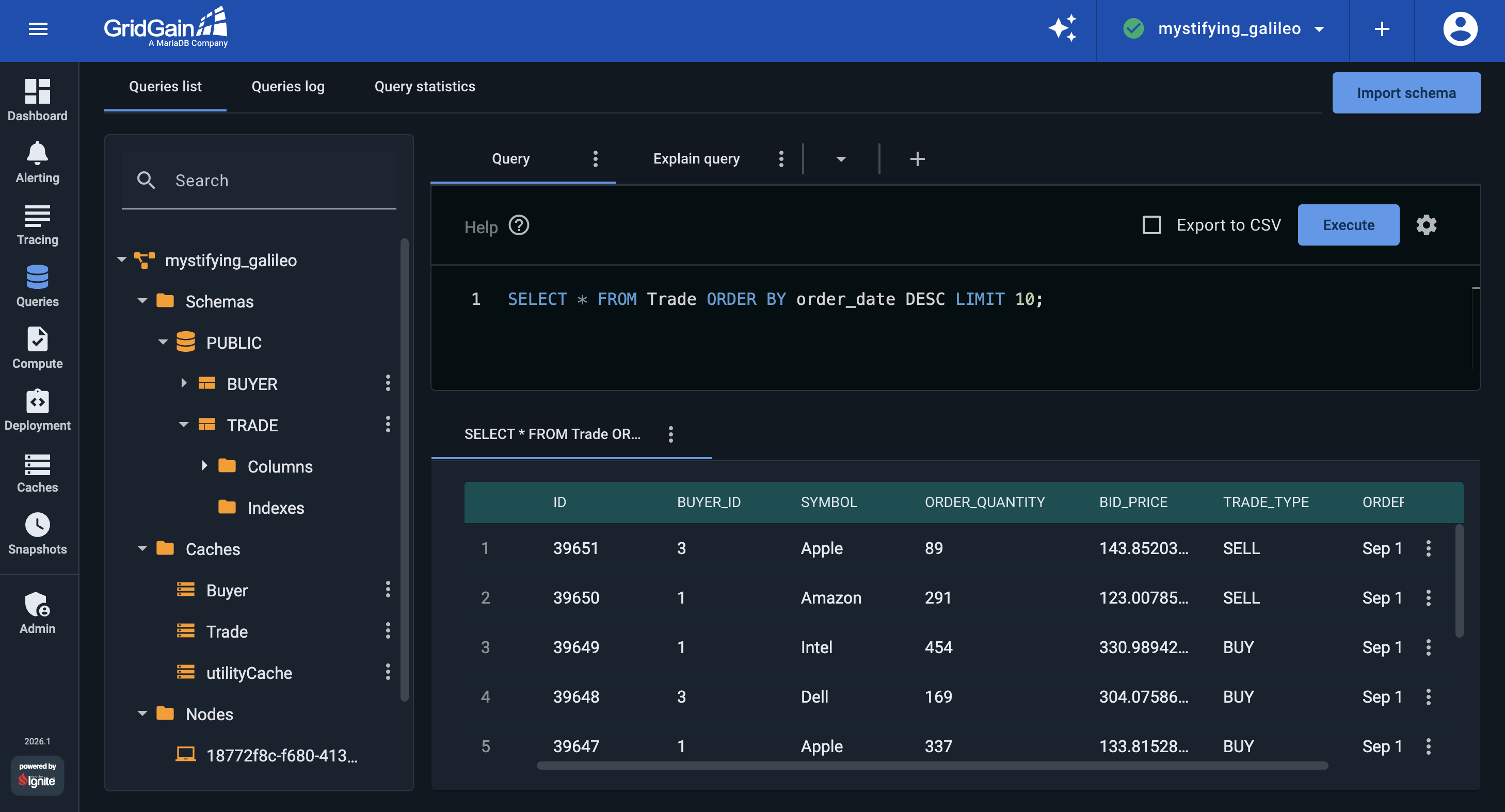The width and height of the screenshot is (1505, 812).
Task: Open result tab options menu
Action: [x=670, y=434]
